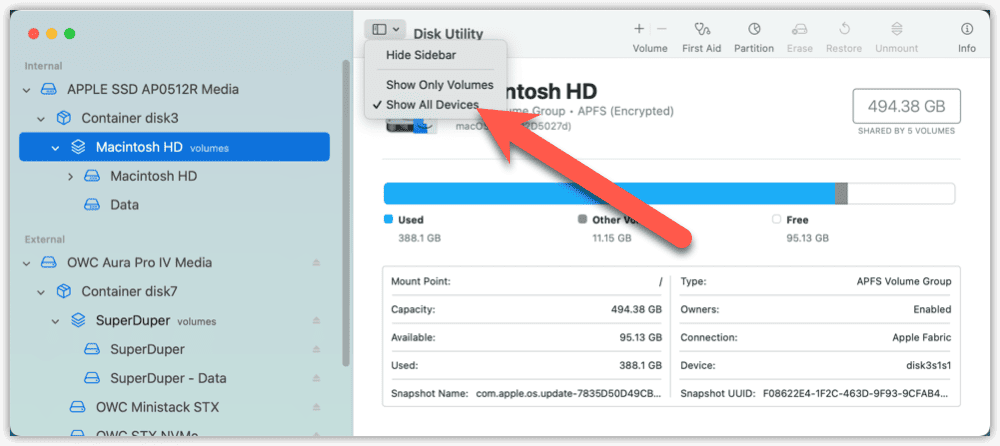Click the Restore toolbar icon
The image size is (1000, 446).
pyautogui.click(x=843, y=30)
